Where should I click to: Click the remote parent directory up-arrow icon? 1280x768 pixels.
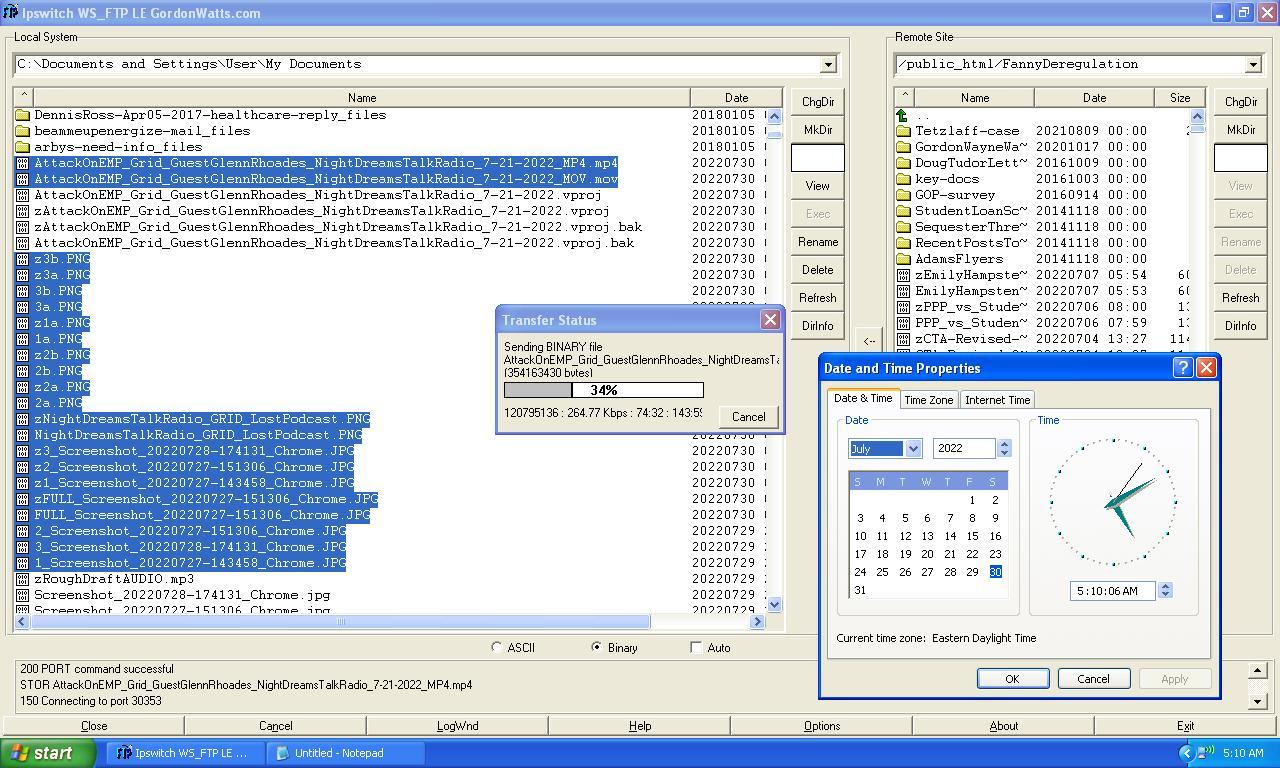tap(903, 115)
